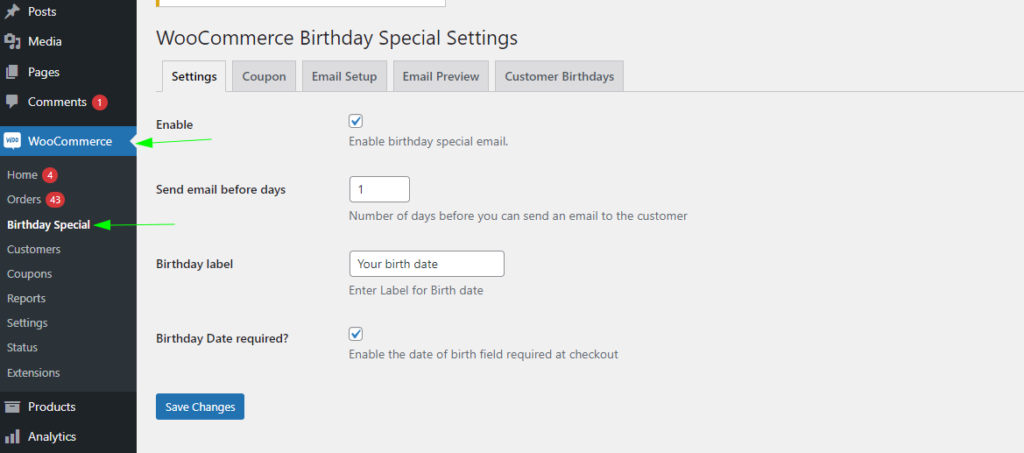Click the Save Changes button
The width and height of the screenshot is (1024, 453).
tap(200, 407)
